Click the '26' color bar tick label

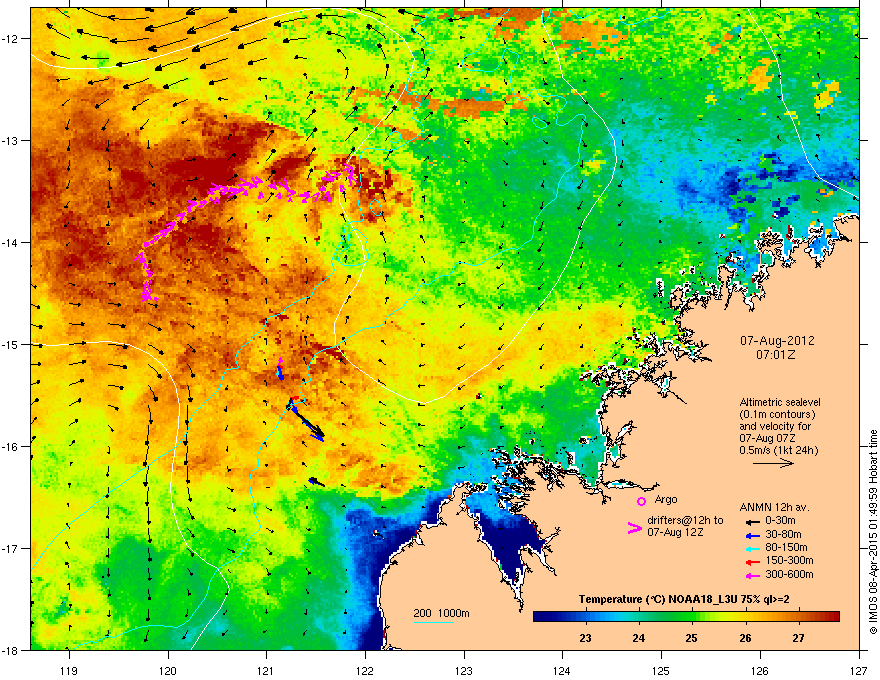point(745,638)
